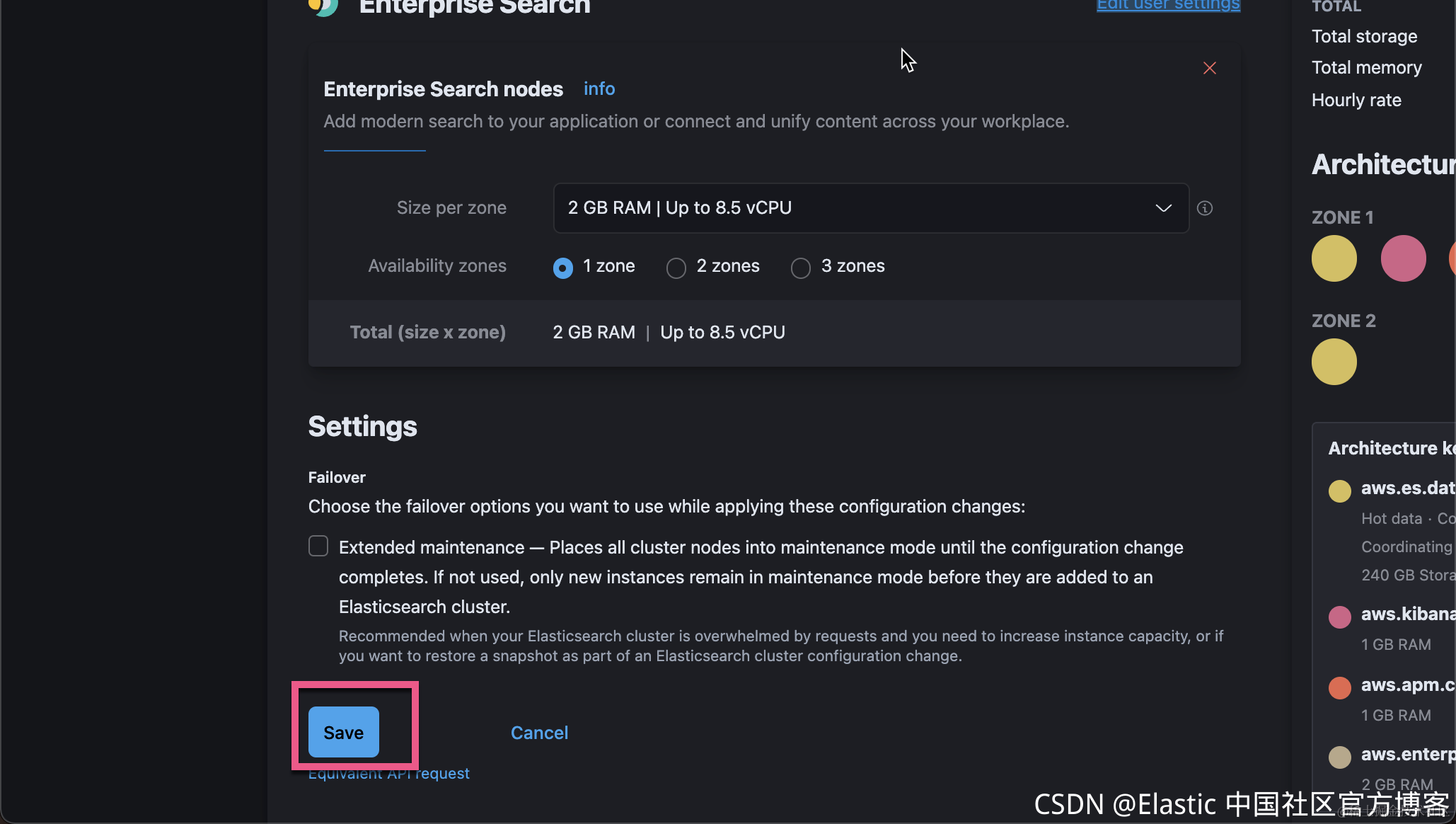Click Zone 1 yellow Elasticsearch node circle
The width and height of the screenshot is (1456, 824).
pos(1334,258)
